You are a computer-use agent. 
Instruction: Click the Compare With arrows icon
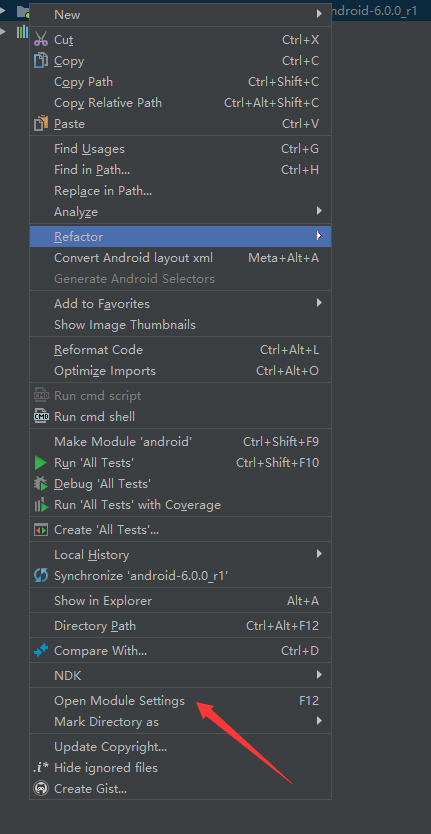tap(41, 650)
